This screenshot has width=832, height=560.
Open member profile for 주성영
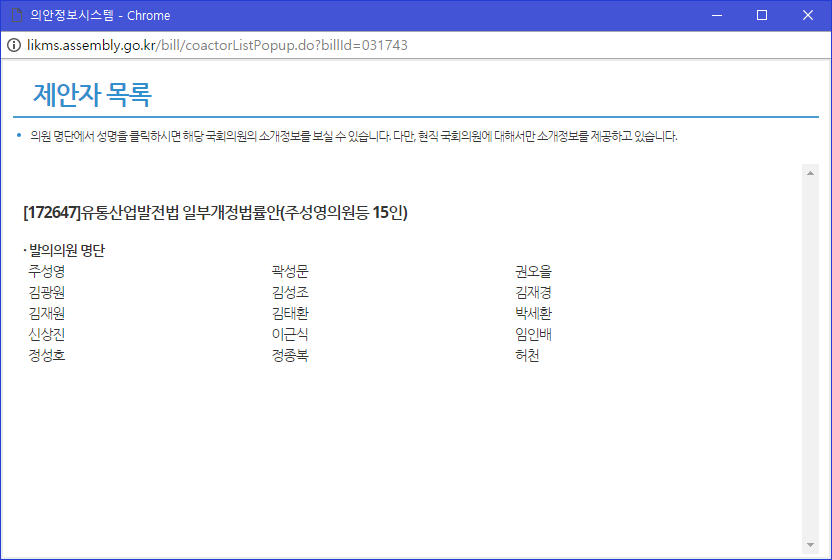[x=47, y=271]
